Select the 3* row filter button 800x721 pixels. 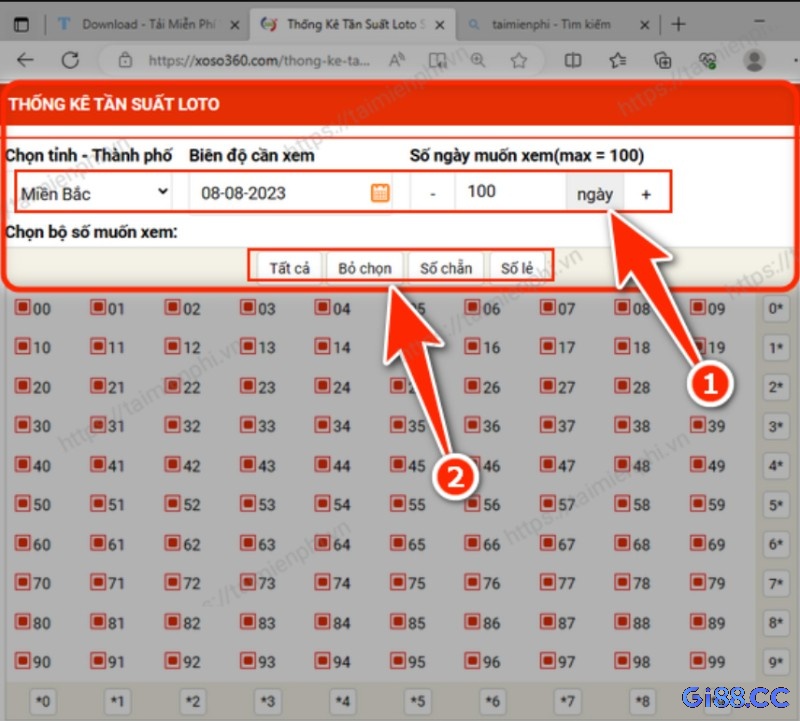click(776, 427)
